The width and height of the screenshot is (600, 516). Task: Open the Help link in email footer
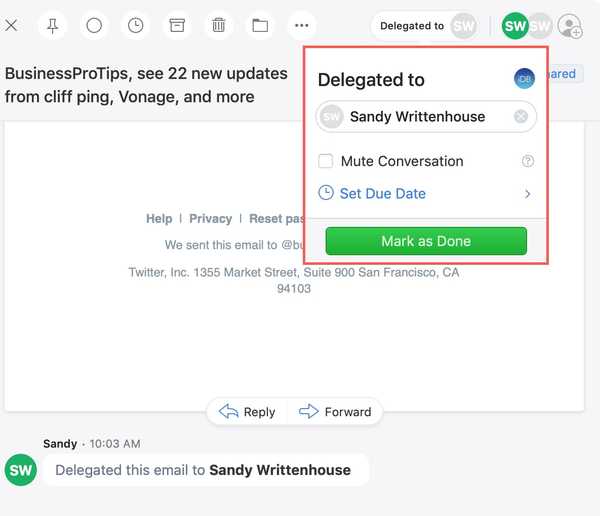(x=159, y=219)
